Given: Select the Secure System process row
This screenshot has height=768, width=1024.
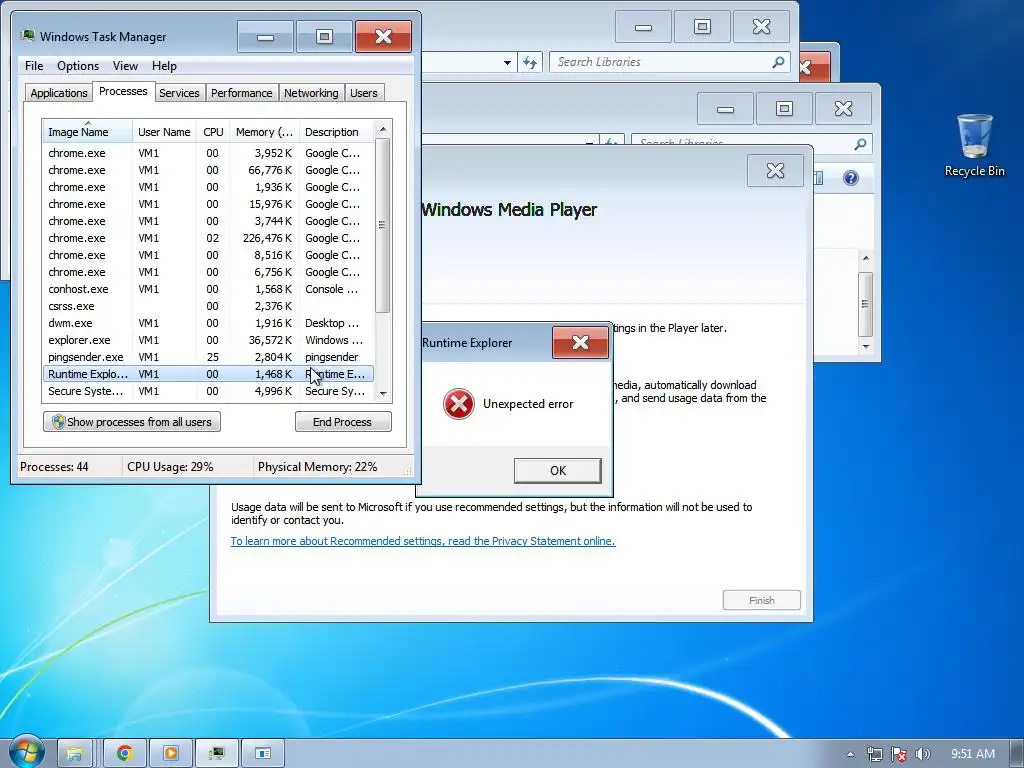Looking at the screenshot, I should (x=208, y=391).
